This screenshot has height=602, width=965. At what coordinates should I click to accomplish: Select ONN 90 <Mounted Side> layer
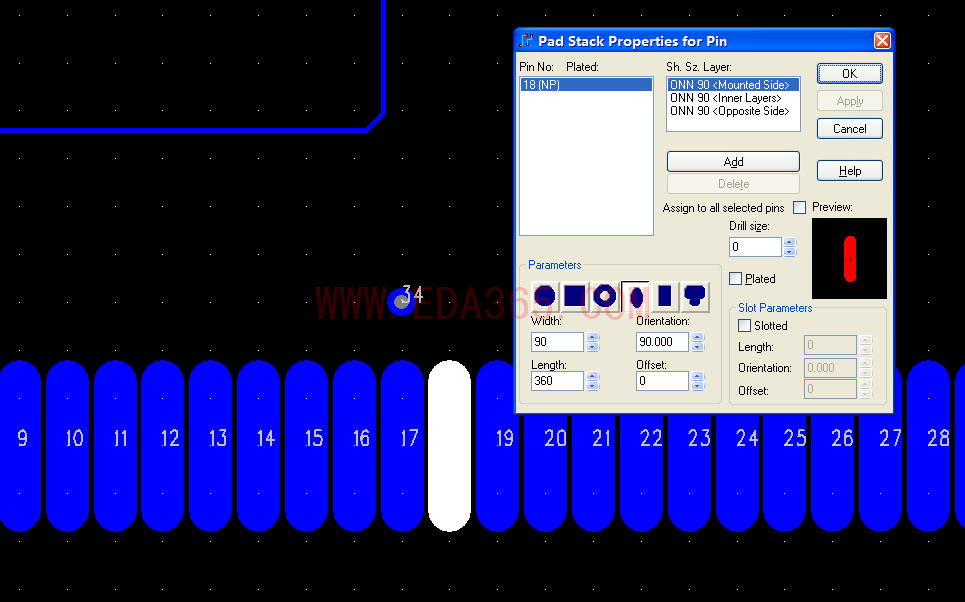[733, 84]
